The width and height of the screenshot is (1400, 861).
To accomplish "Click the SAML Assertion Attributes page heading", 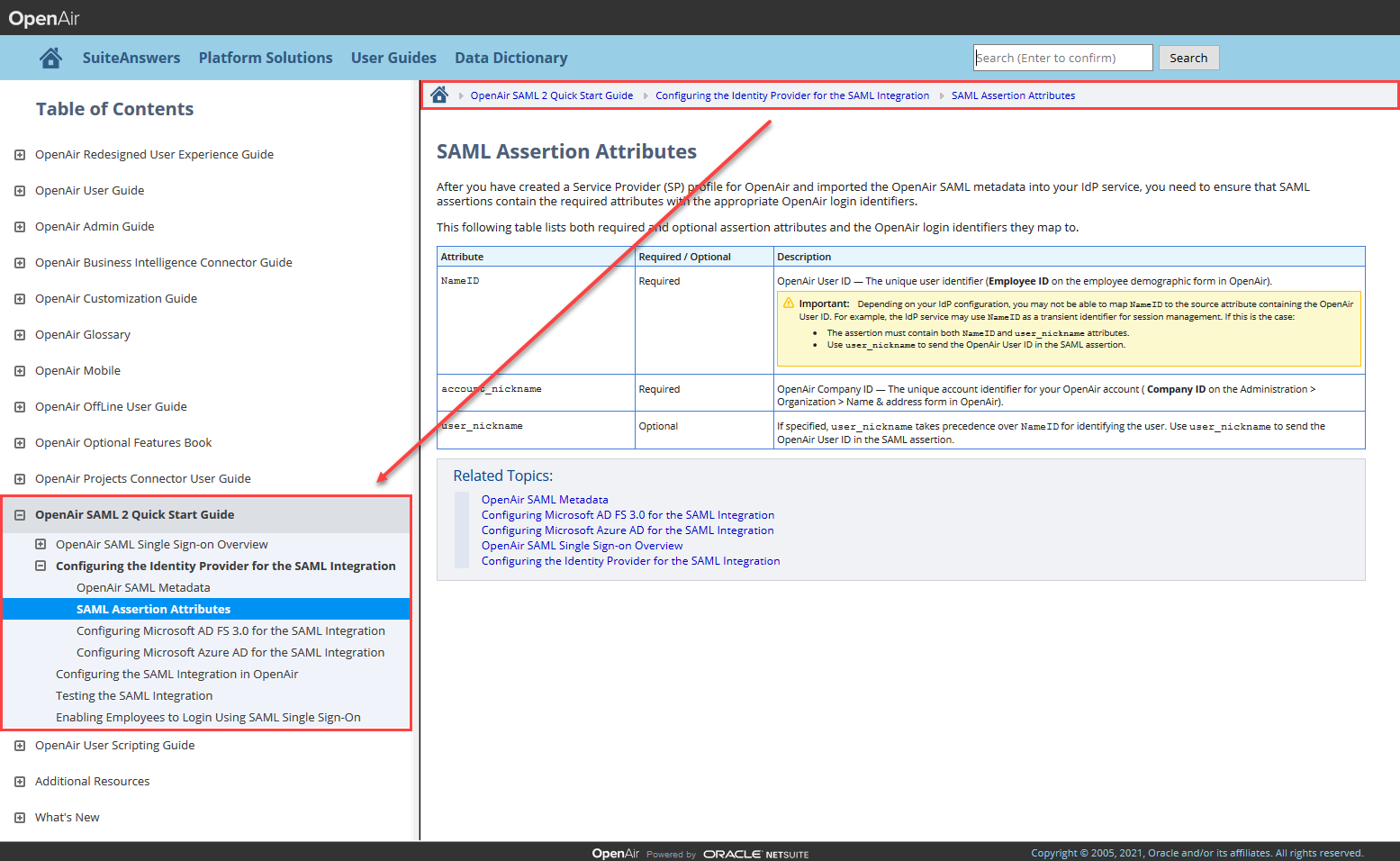I will pos(567,151).
